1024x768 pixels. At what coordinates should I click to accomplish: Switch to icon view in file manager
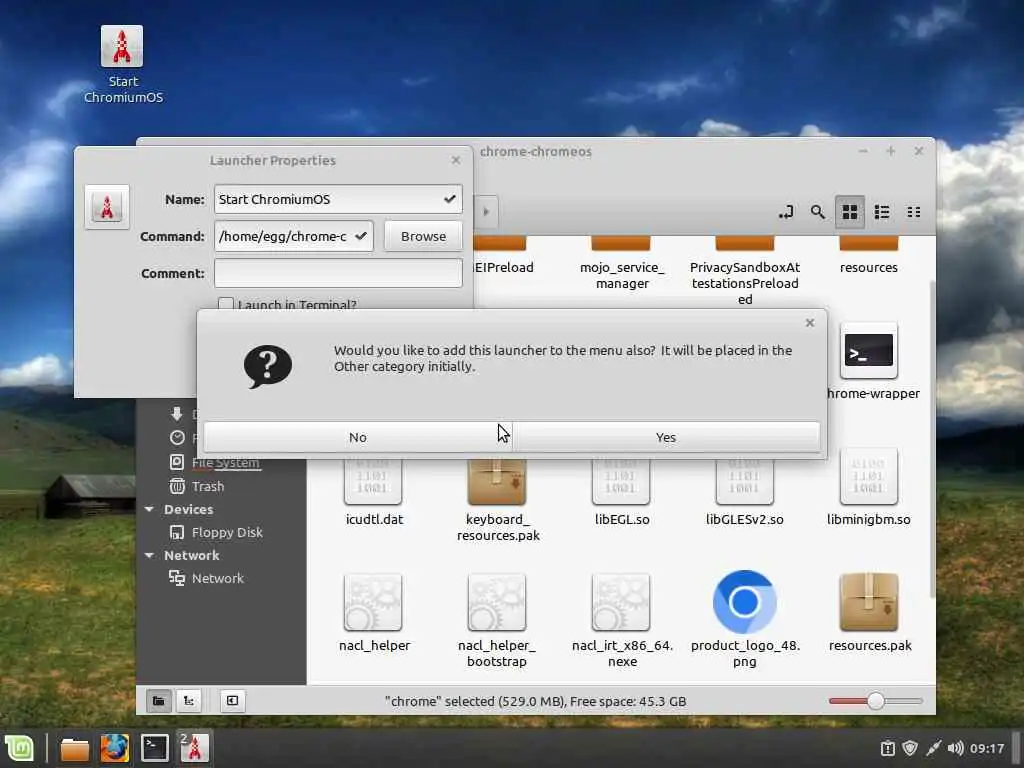(x=850, y=212)
